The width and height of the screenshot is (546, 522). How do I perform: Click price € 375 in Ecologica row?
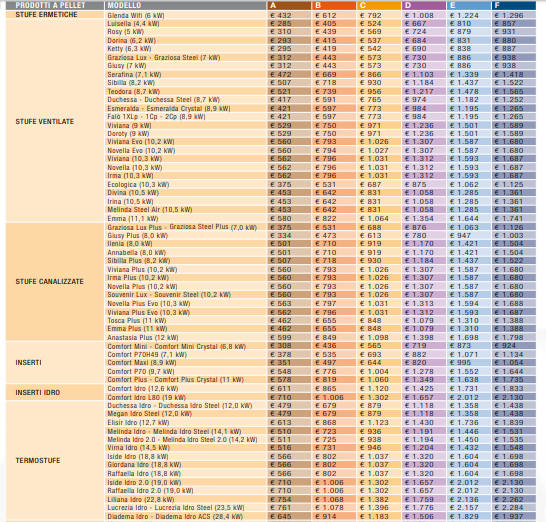click(x=281, y=185)
